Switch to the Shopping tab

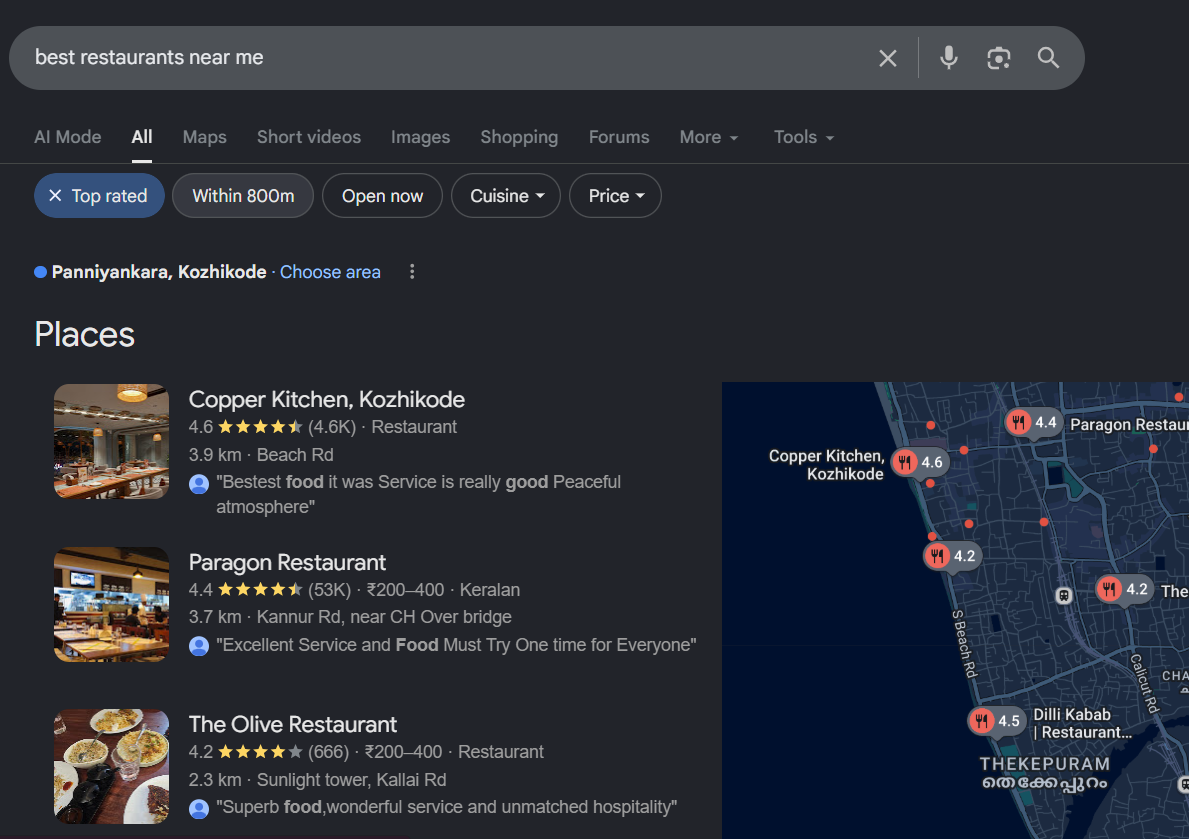pyautogui.click(x=519, y=137)
